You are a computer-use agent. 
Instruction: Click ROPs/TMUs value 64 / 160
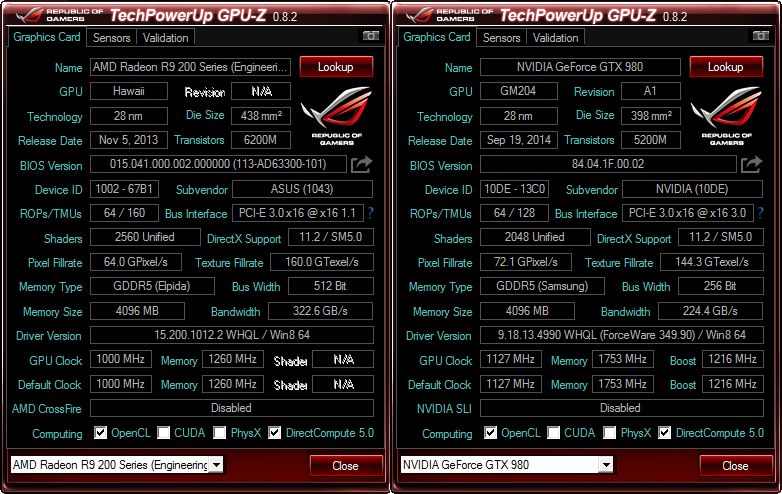click(124, 213)
